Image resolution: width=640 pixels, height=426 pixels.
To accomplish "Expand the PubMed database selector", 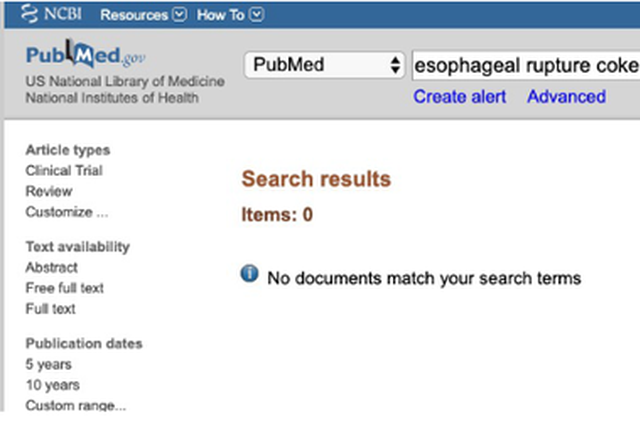I will point(324,66).
